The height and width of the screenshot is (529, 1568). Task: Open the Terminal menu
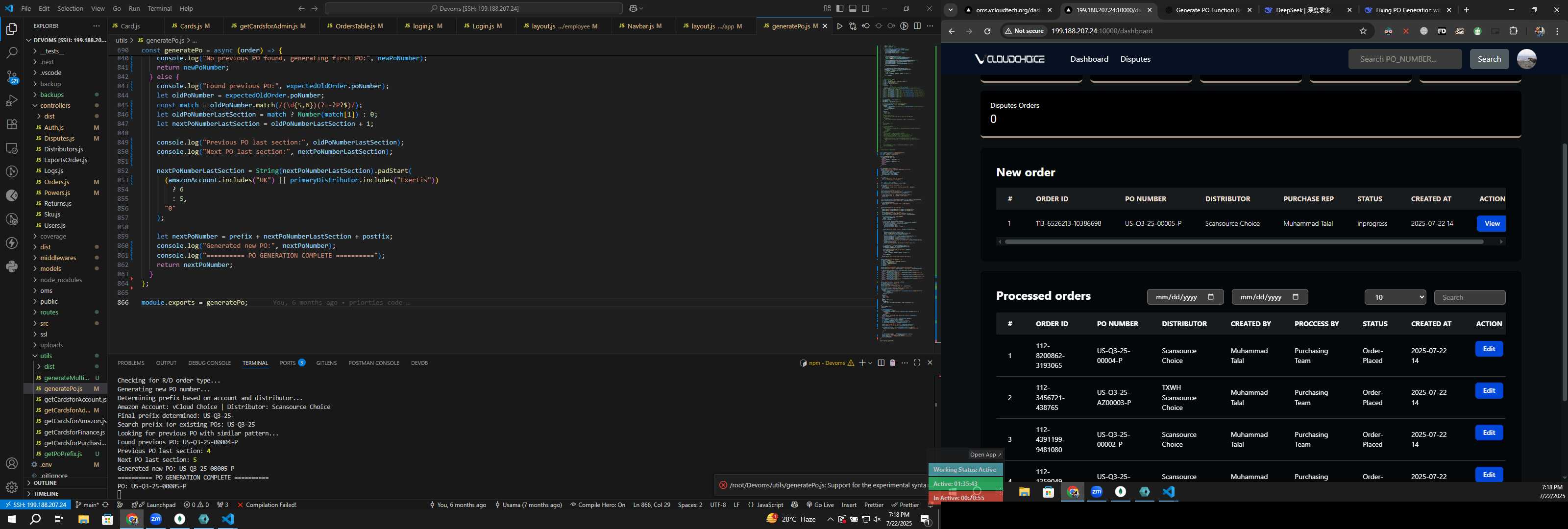[x=159, y=8]
